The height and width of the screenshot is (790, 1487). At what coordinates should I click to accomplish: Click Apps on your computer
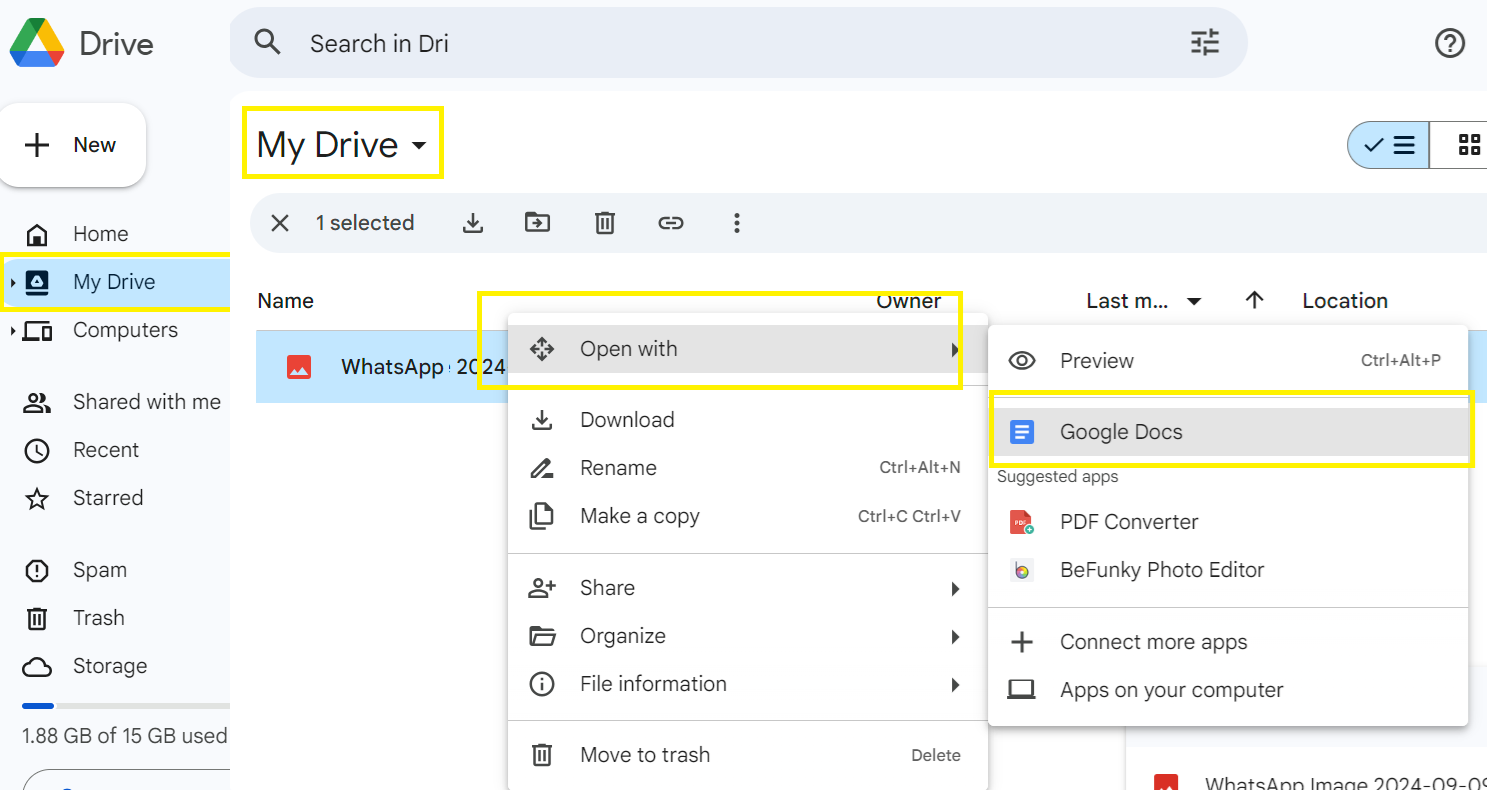coord(1228,690)
